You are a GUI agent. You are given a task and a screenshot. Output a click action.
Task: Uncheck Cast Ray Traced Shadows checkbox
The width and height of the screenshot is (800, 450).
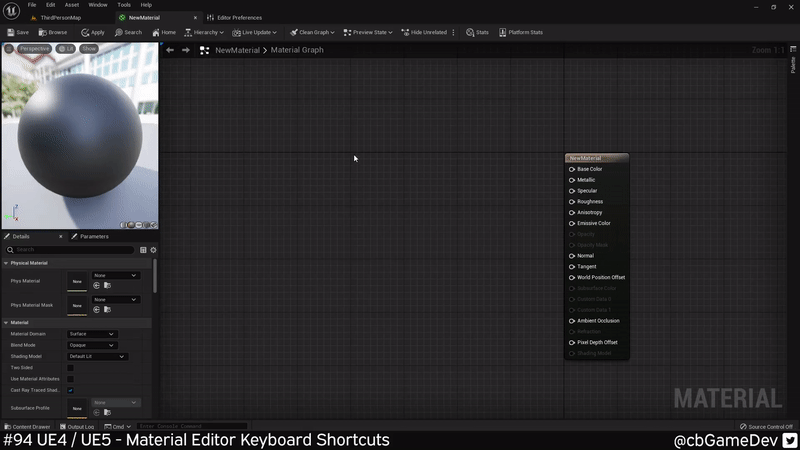pyautogui.click(x=70, y=390)
